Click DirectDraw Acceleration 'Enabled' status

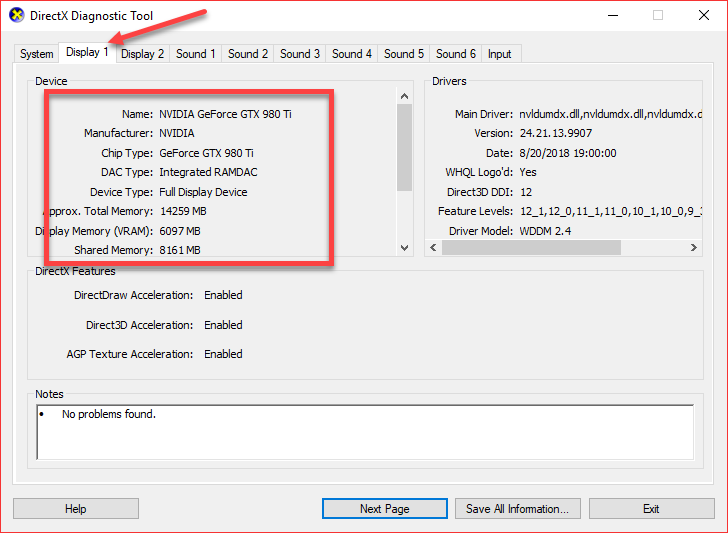click(x=223, y=295)
